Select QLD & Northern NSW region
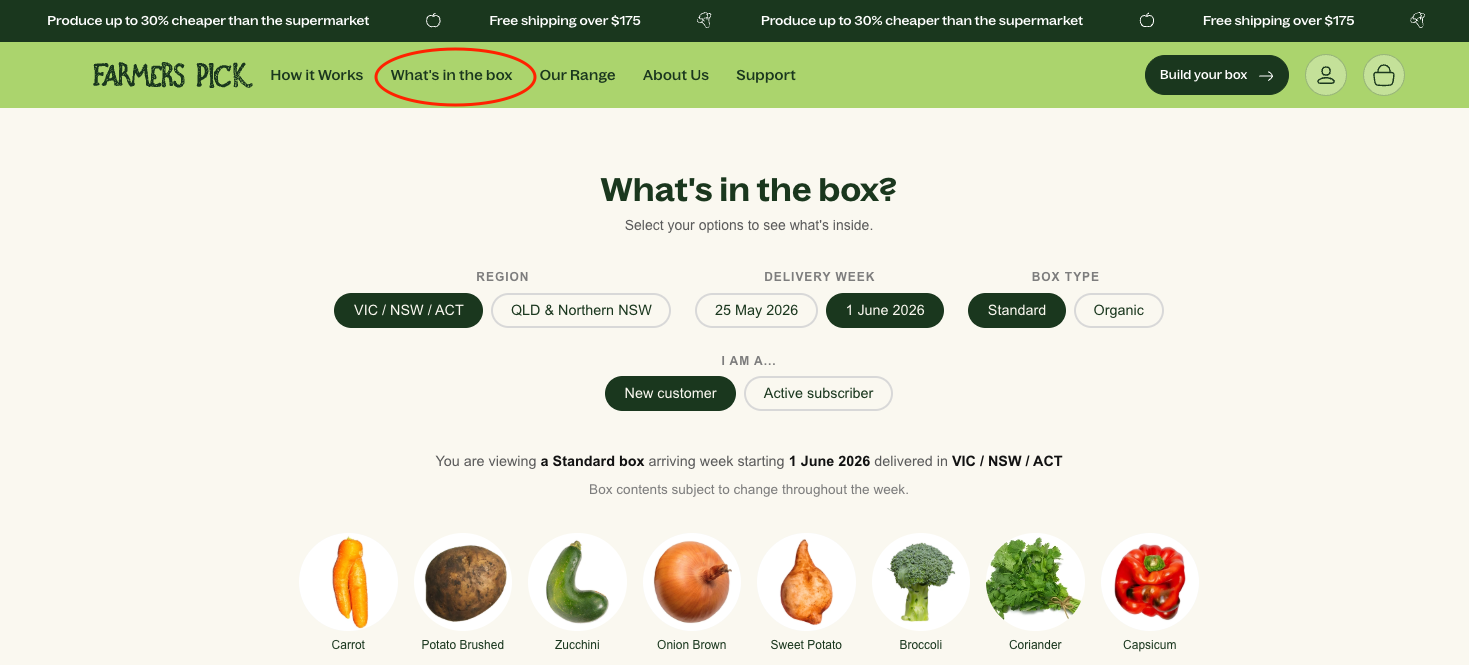Screen dimensions: 1469x665 581,310
